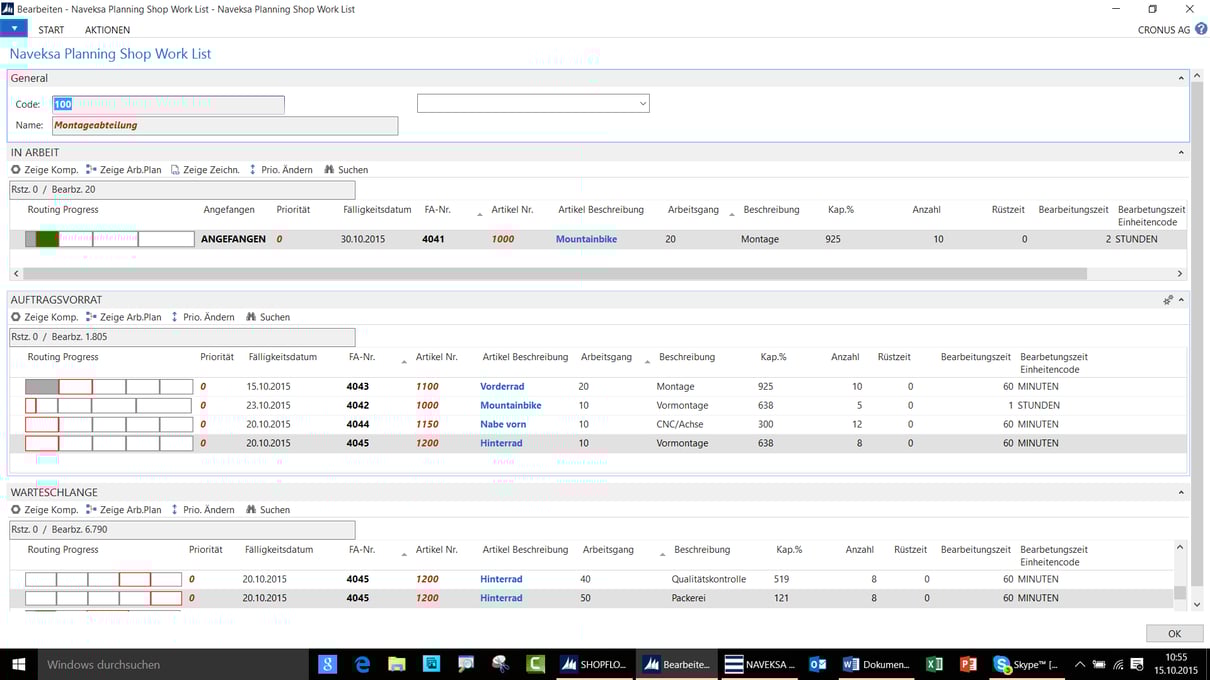
Task: Collapse the WARTESCHLANGE panel via its chevron
Action: click(x=1181, y=491)
